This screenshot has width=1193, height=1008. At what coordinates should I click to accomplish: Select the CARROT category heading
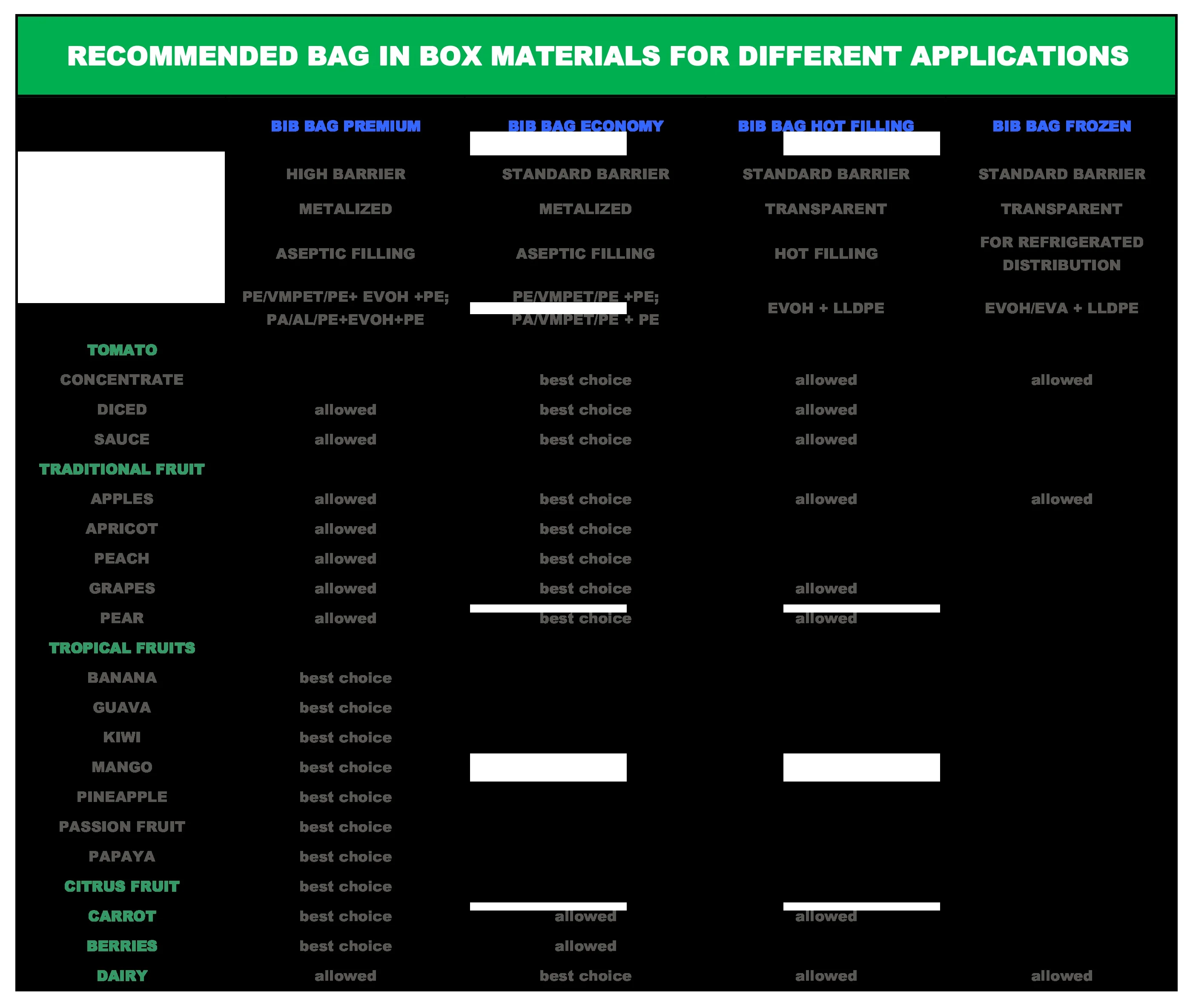click(x=122, y=916)
